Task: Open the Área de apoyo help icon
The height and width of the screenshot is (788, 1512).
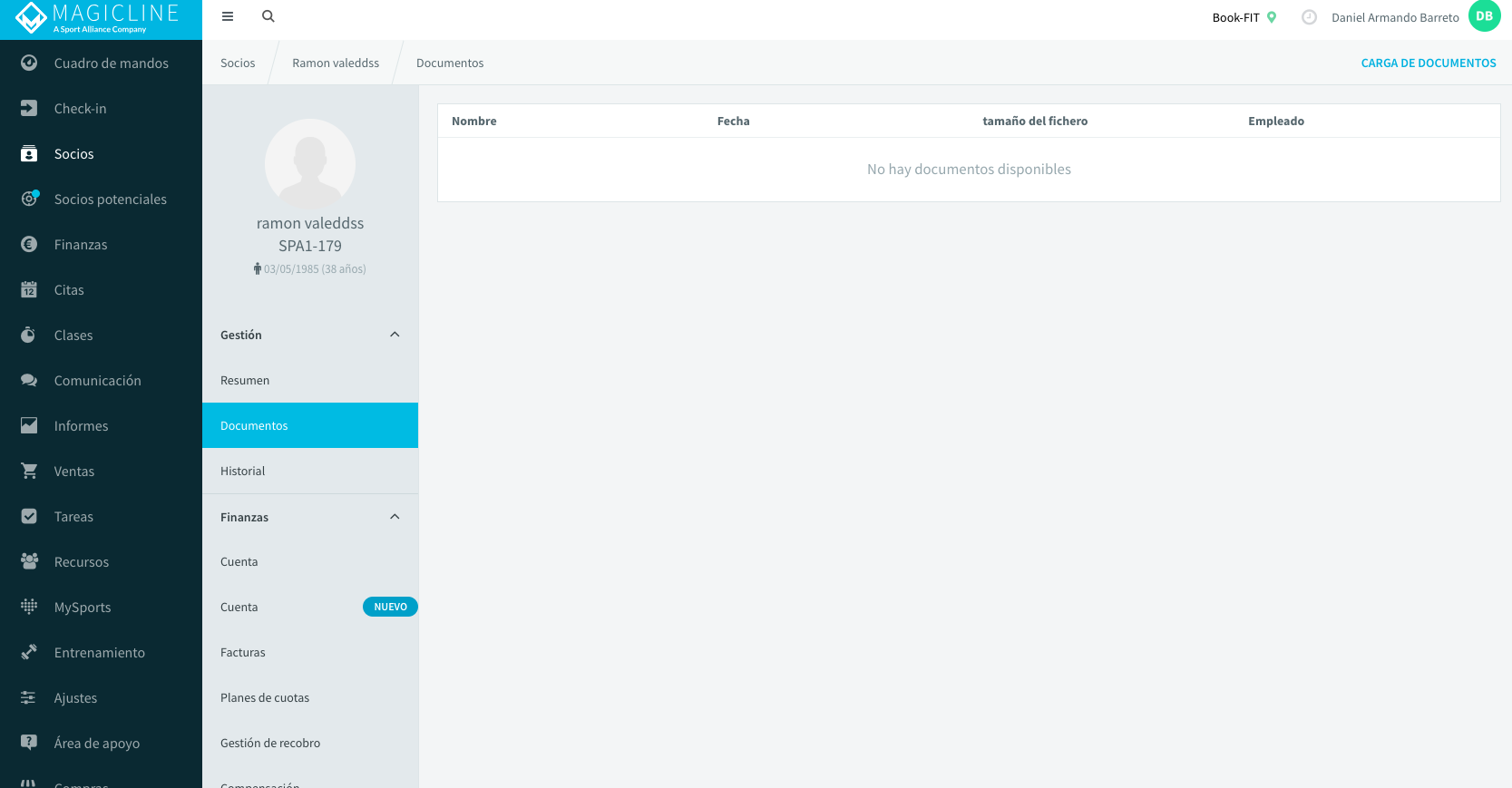Action: (x=29, y=743)
